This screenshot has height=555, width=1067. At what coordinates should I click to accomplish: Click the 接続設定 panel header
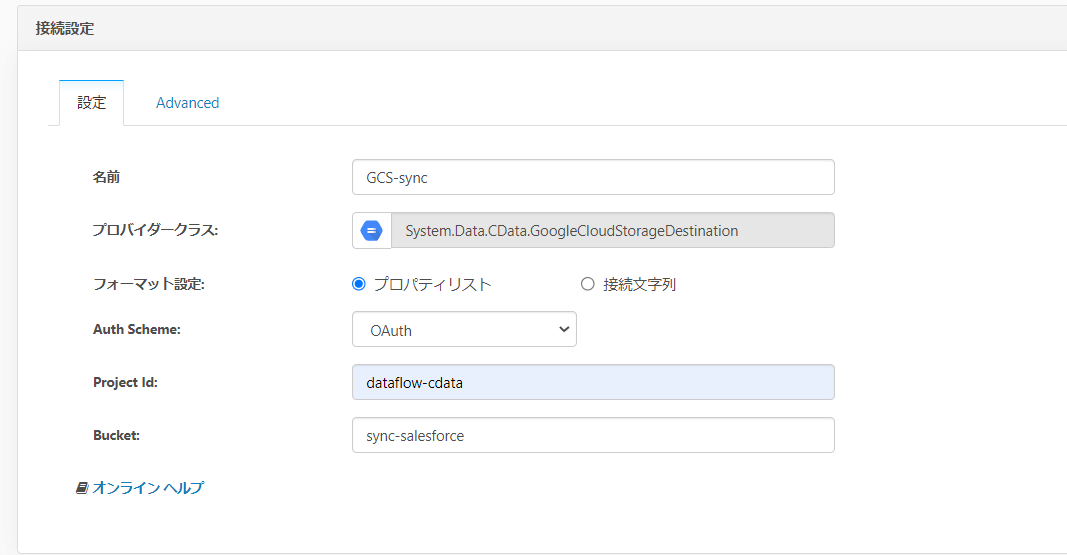65,29
